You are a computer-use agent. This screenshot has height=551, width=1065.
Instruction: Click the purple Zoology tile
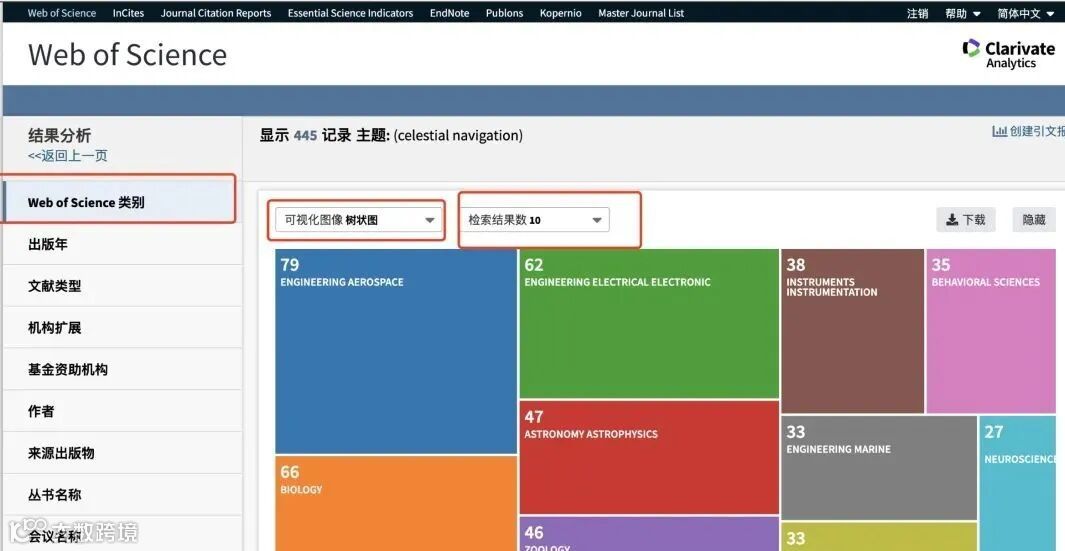649,534
